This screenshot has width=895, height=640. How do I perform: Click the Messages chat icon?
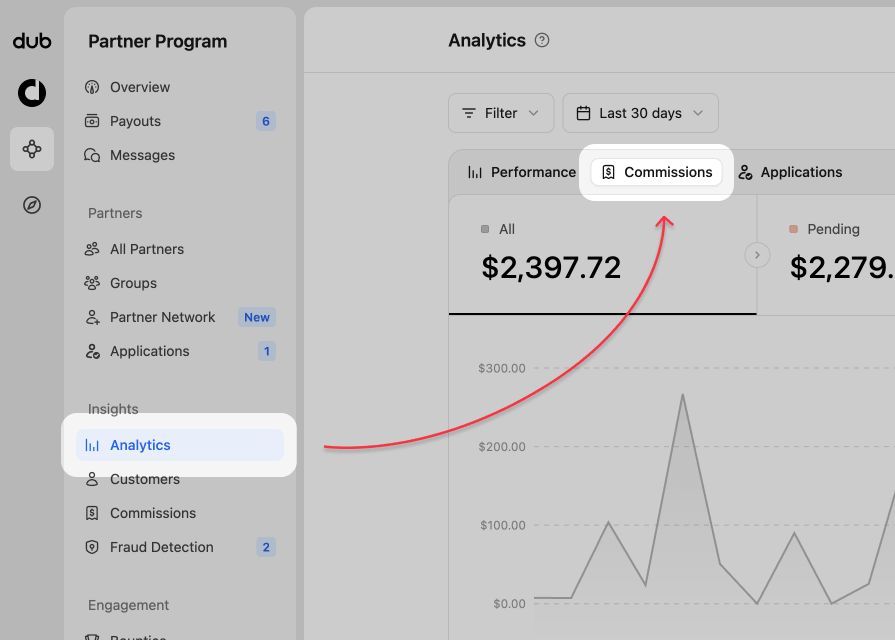(x=92, y=155)
